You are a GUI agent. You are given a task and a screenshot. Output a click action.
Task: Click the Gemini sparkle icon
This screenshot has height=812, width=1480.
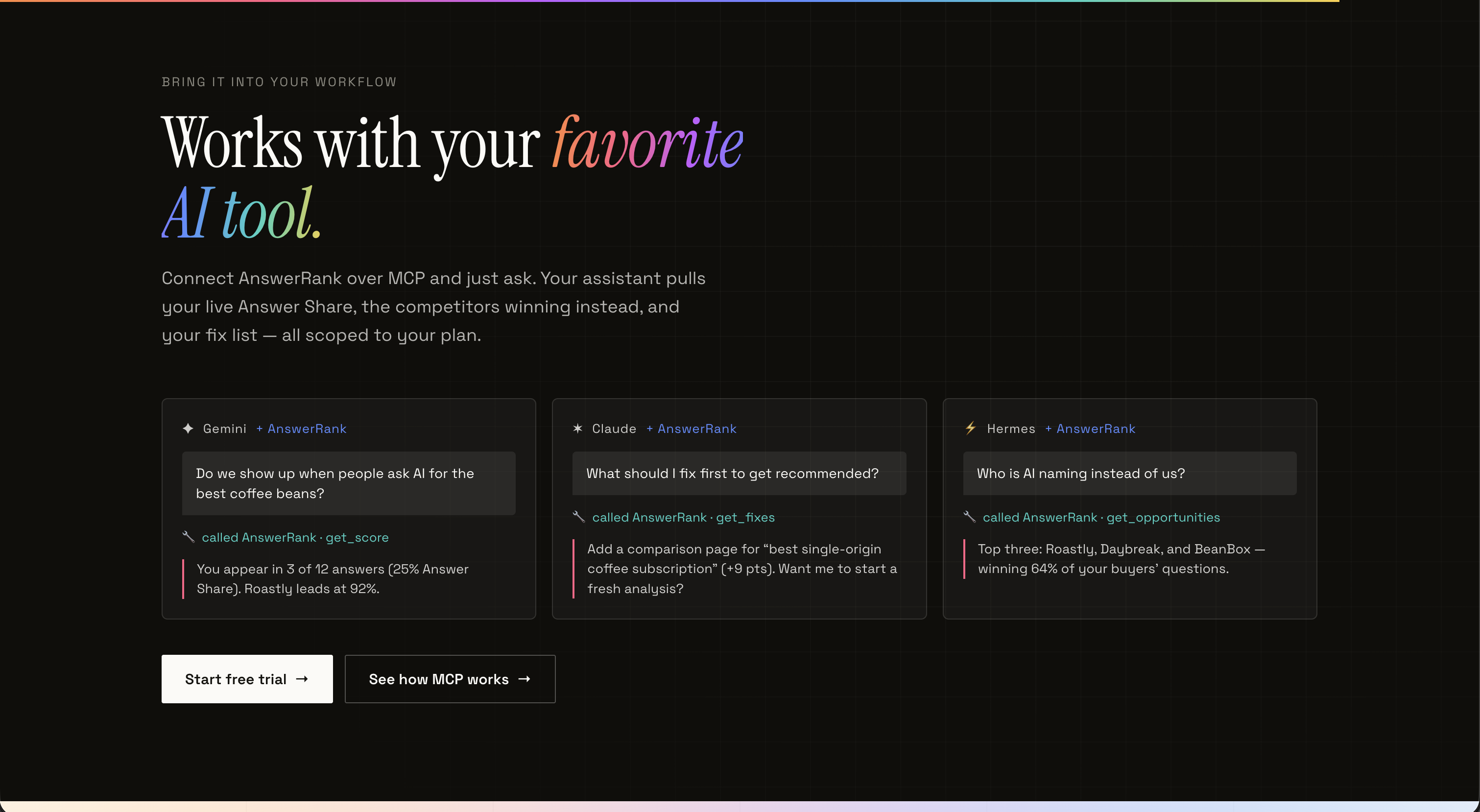(188, 428)
